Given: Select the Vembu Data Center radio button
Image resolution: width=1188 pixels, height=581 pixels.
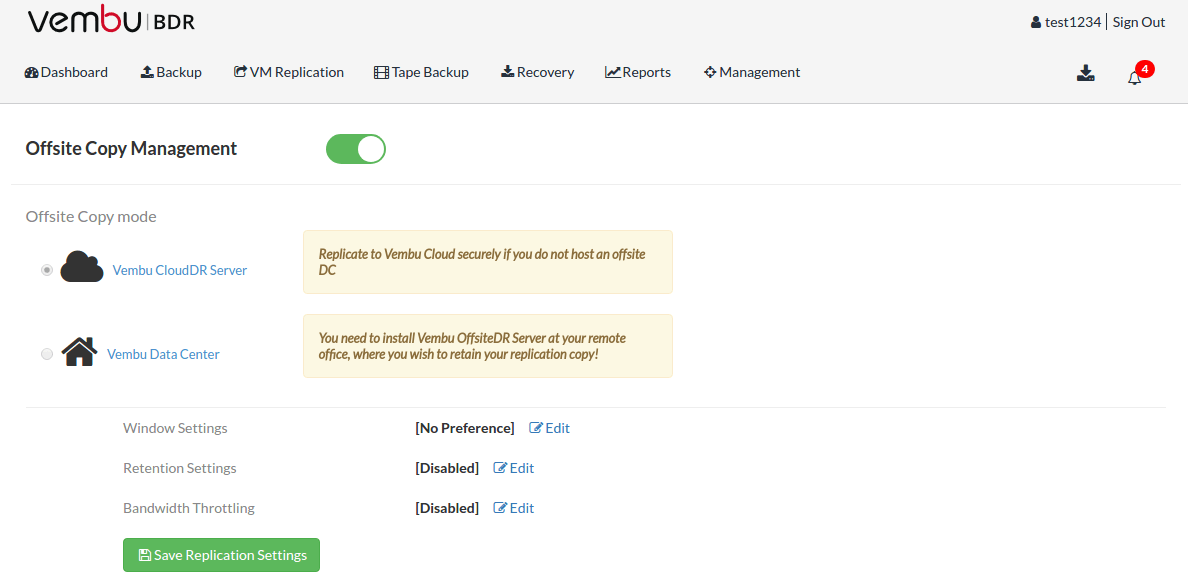Looking at the screenshot, I should 47,354.
